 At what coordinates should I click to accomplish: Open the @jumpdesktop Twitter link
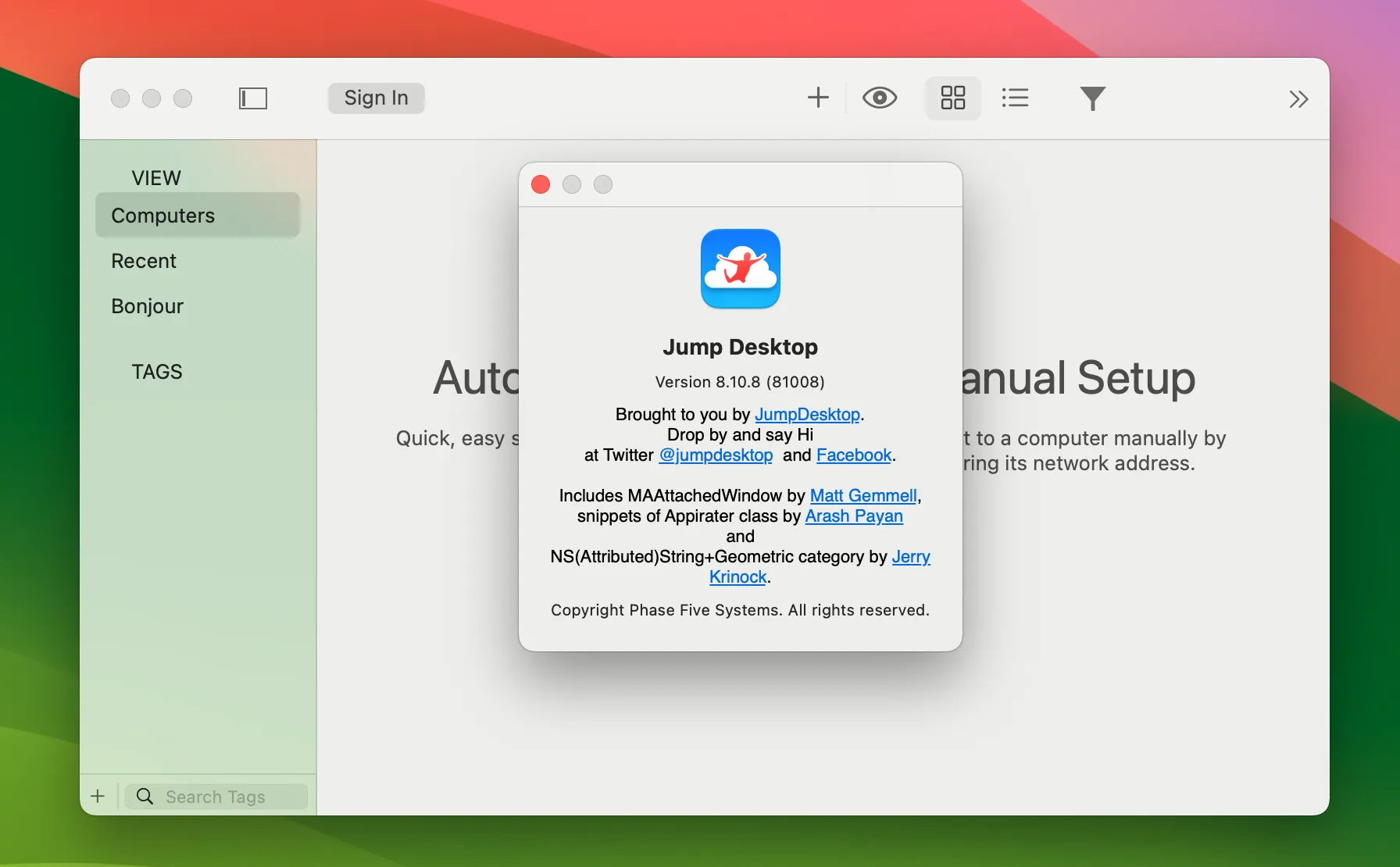pyautogui.click(x=716, y=455)
